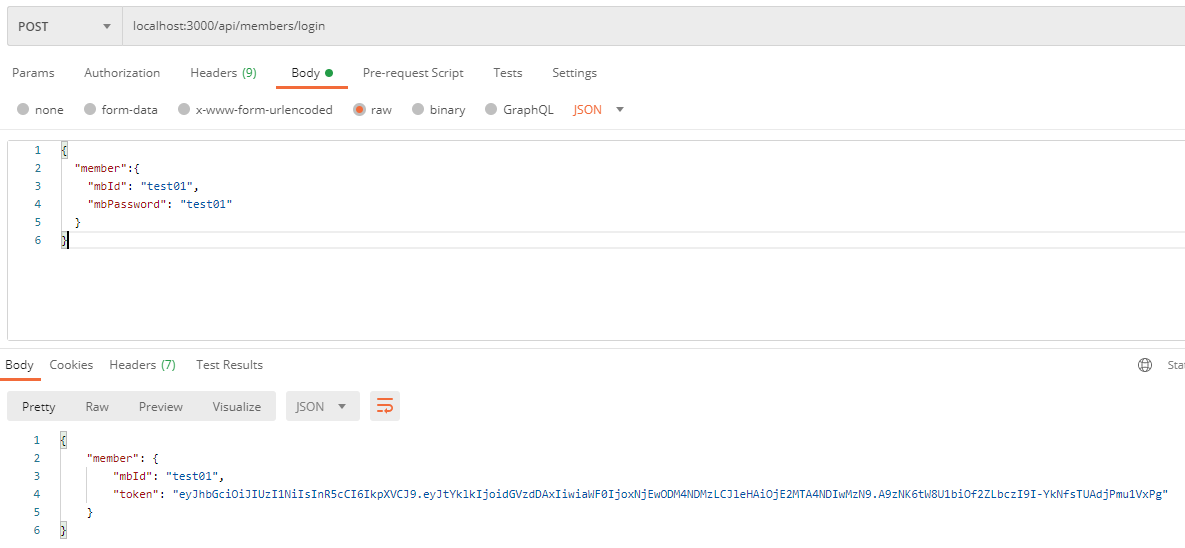Click the Preview response view button
The image size is (1185, 548).
click(161, 406)
